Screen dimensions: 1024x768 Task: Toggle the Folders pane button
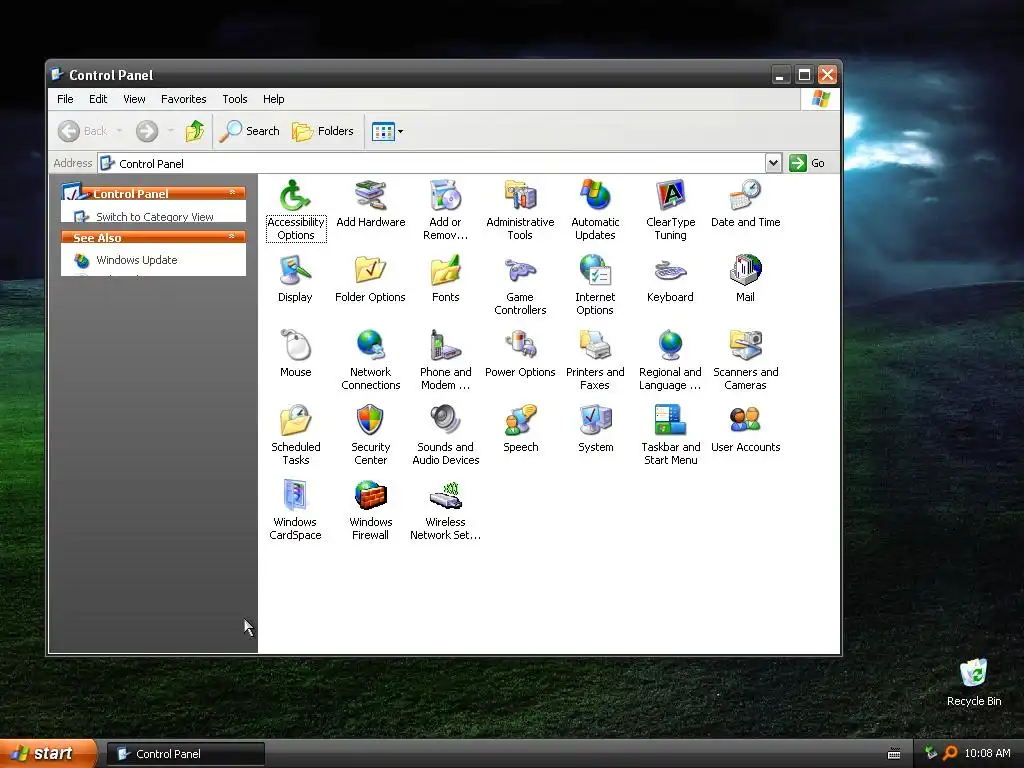pyautogui.click(x=323, y=131)
